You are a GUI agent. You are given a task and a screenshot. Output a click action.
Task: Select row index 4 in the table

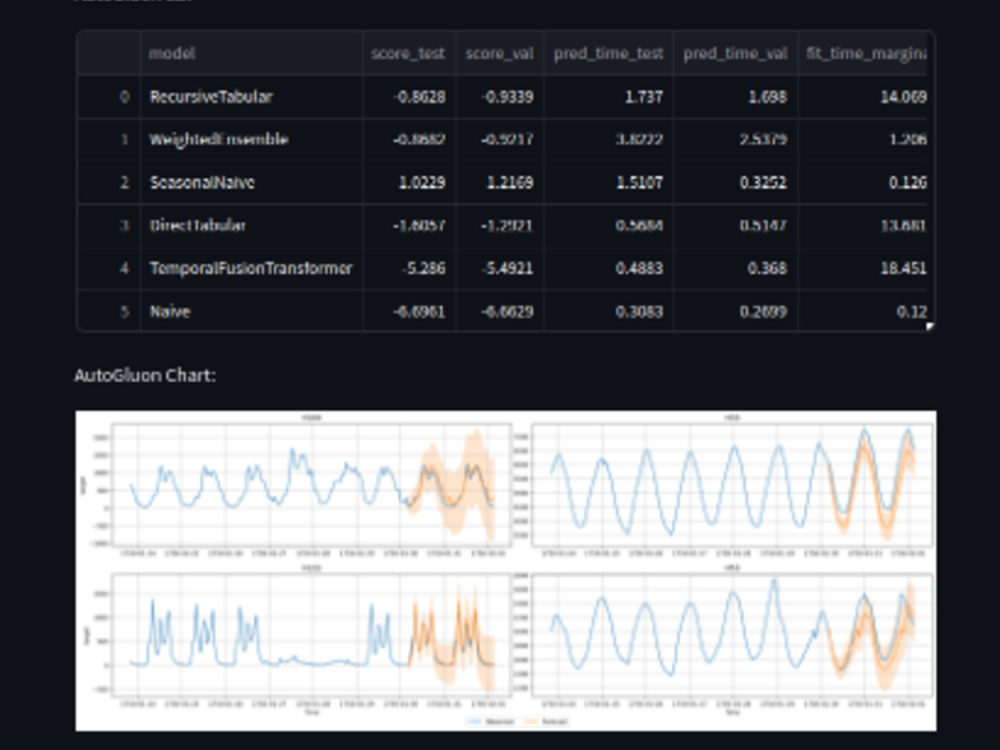[108, 268]
